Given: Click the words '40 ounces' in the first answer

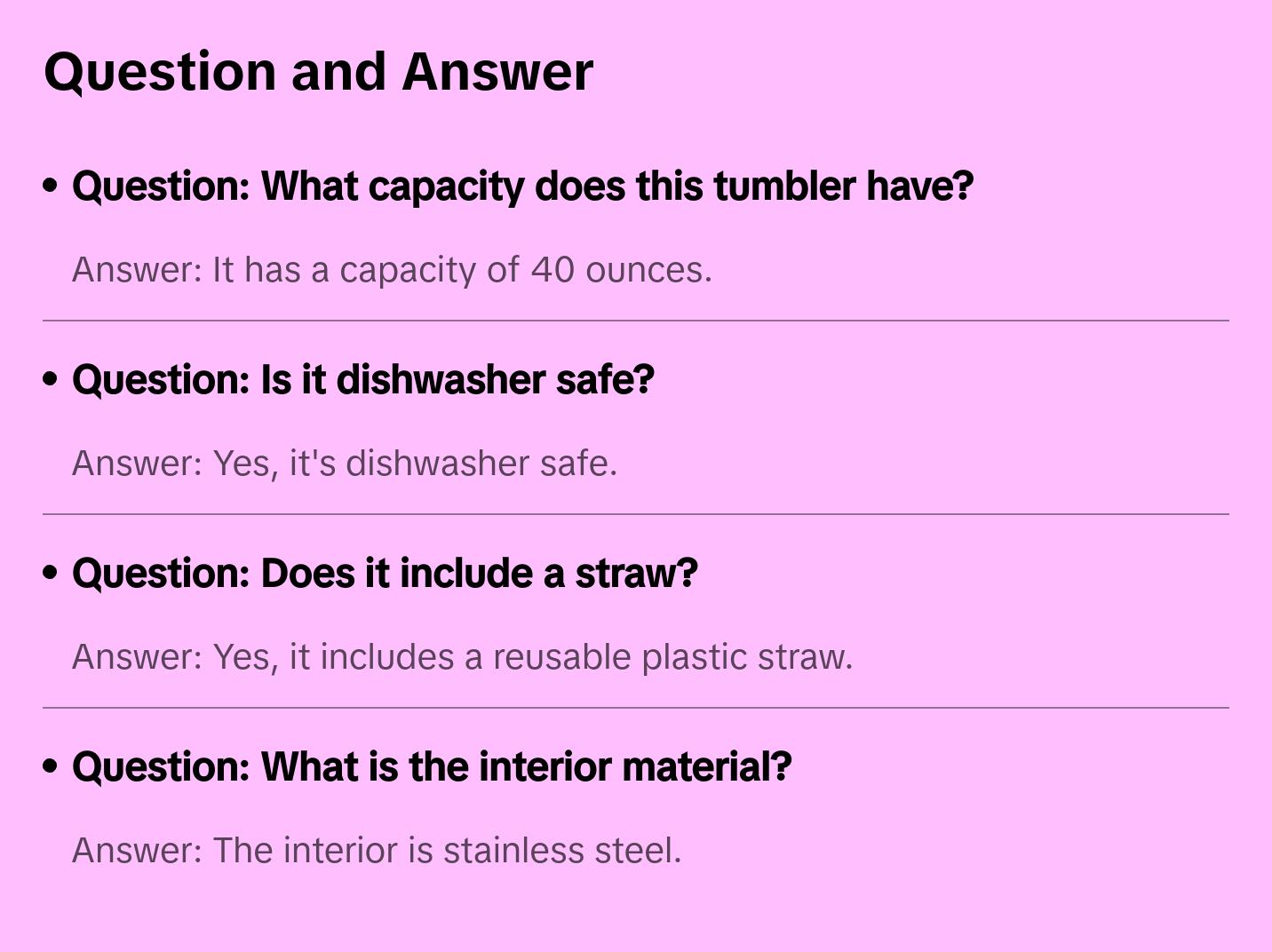Looking at the screenshot, I should pyautogui.click(x=620, y=270).
